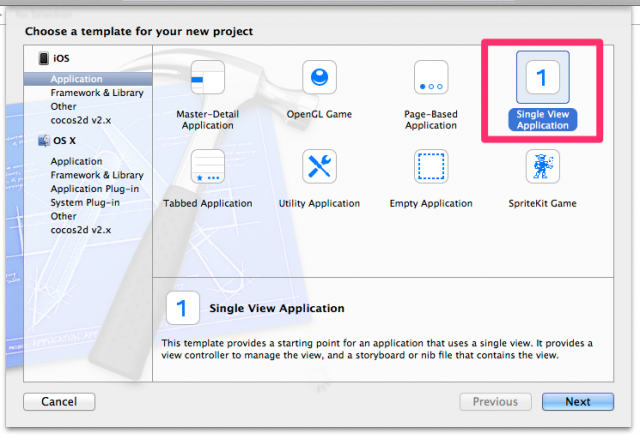Pick the Empty Application template icon

pyautogui.click(x=431, y=166)
